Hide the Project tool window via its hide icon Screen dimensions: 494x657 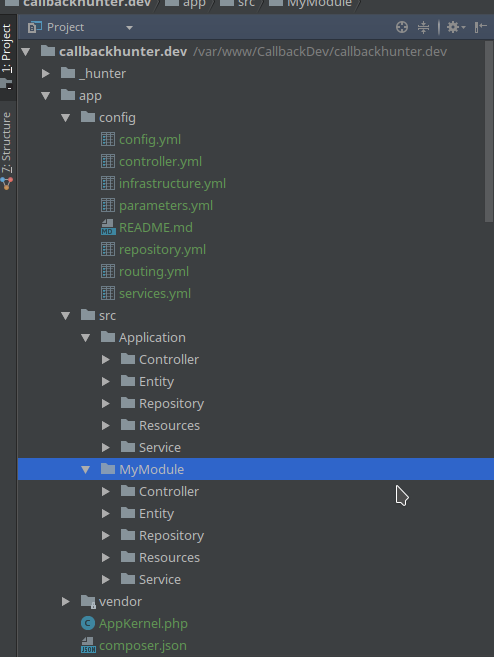coord(480,27)
